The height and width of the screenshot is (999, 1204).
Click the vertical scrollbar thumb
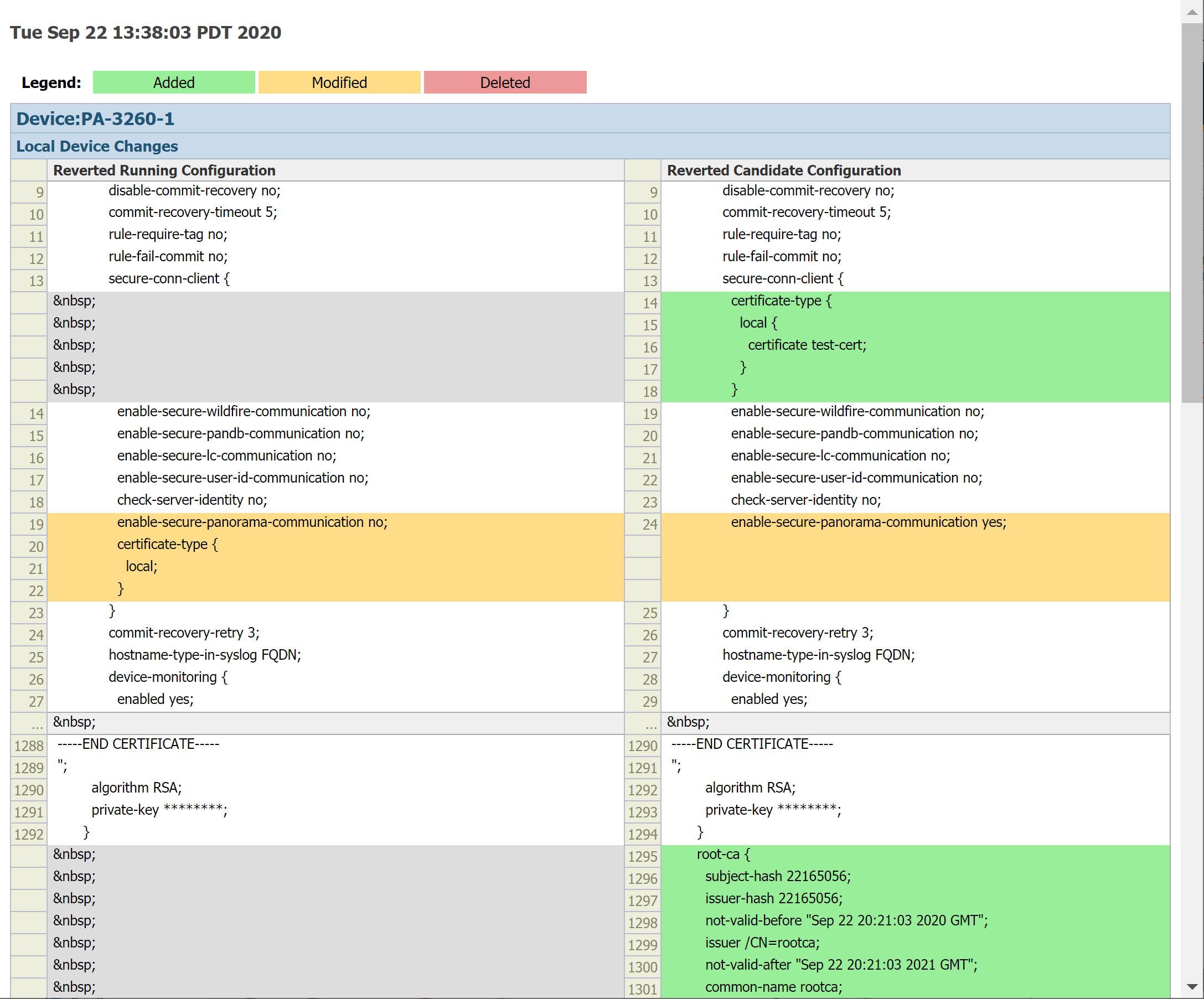click(x=1192, y=212)
